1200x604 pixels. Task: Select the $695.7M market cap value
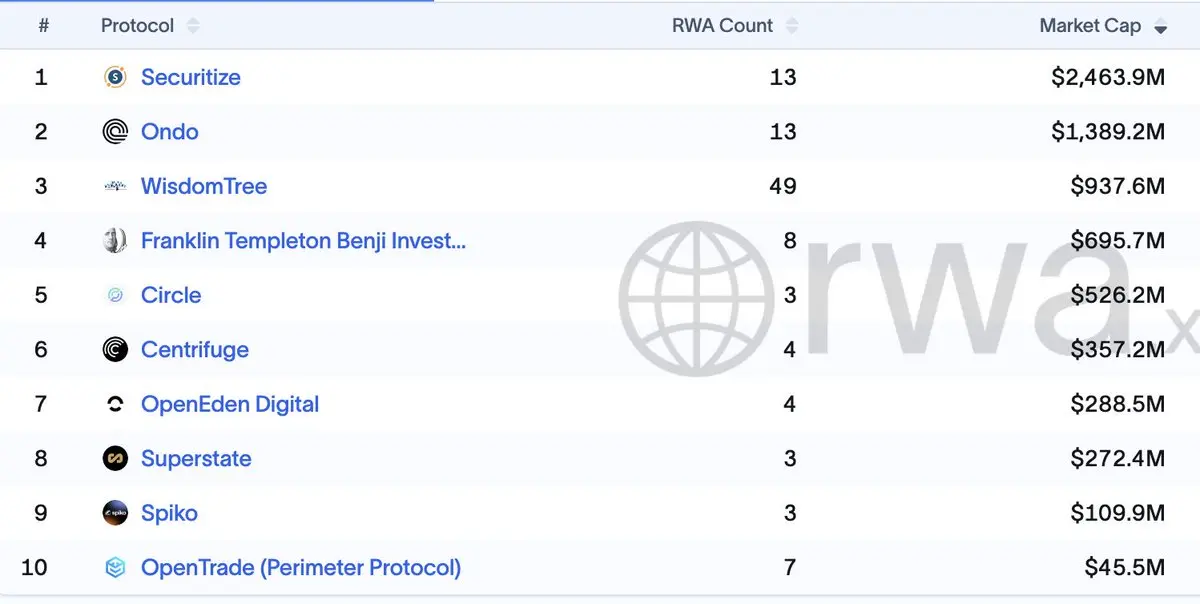tap(1118, 241)
